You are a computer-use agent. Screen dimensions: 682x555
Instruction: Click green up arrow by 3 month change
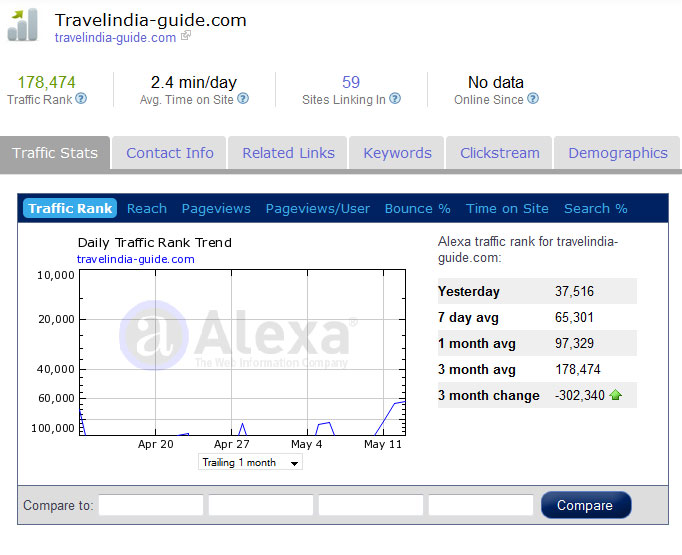[615, 395]
